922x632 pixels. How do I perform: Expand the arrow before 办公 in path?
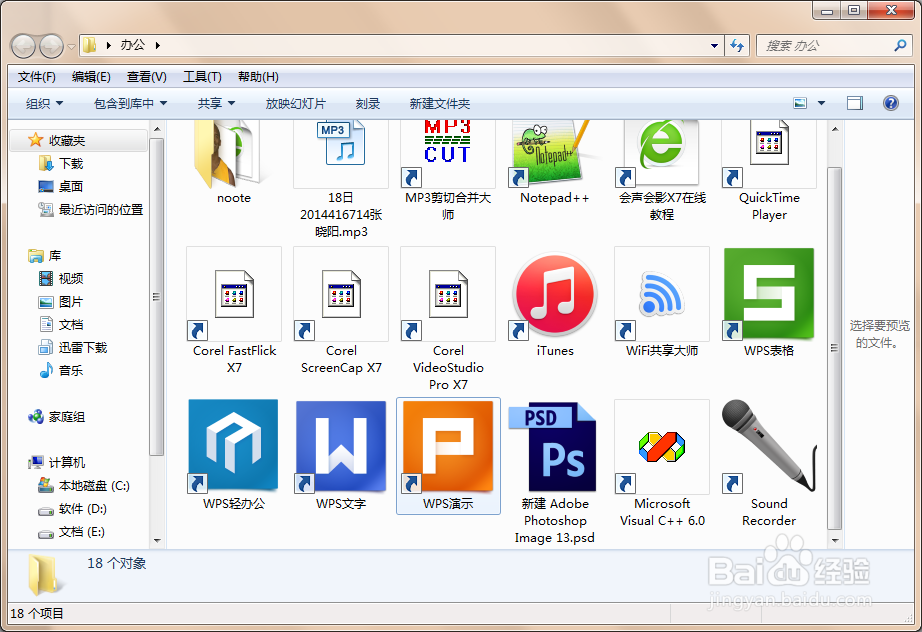(109, 45)
